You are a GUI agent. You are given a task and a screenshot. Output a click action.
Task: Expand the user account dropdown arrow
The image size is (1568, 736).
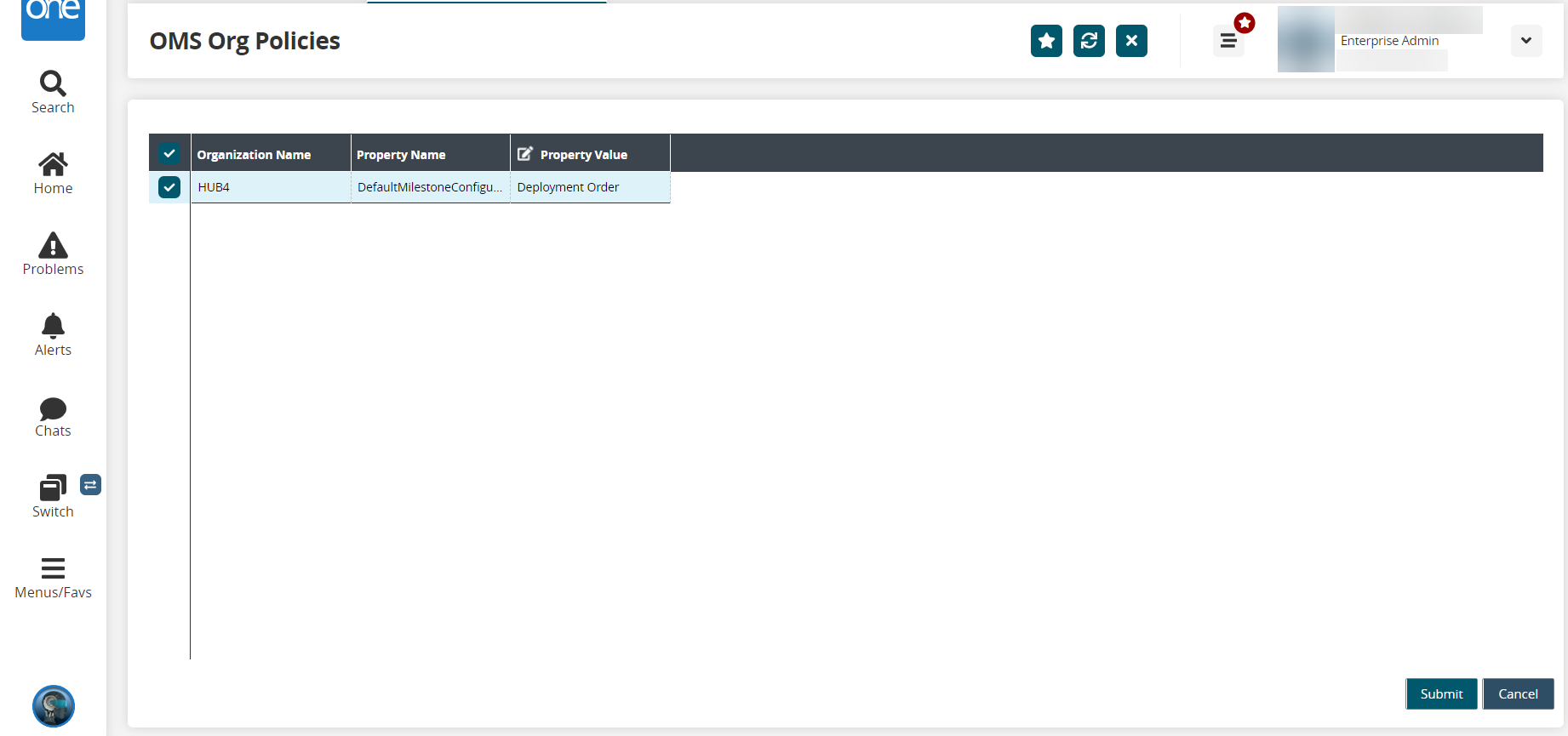pyautogui.click(x=1526, y=41)
